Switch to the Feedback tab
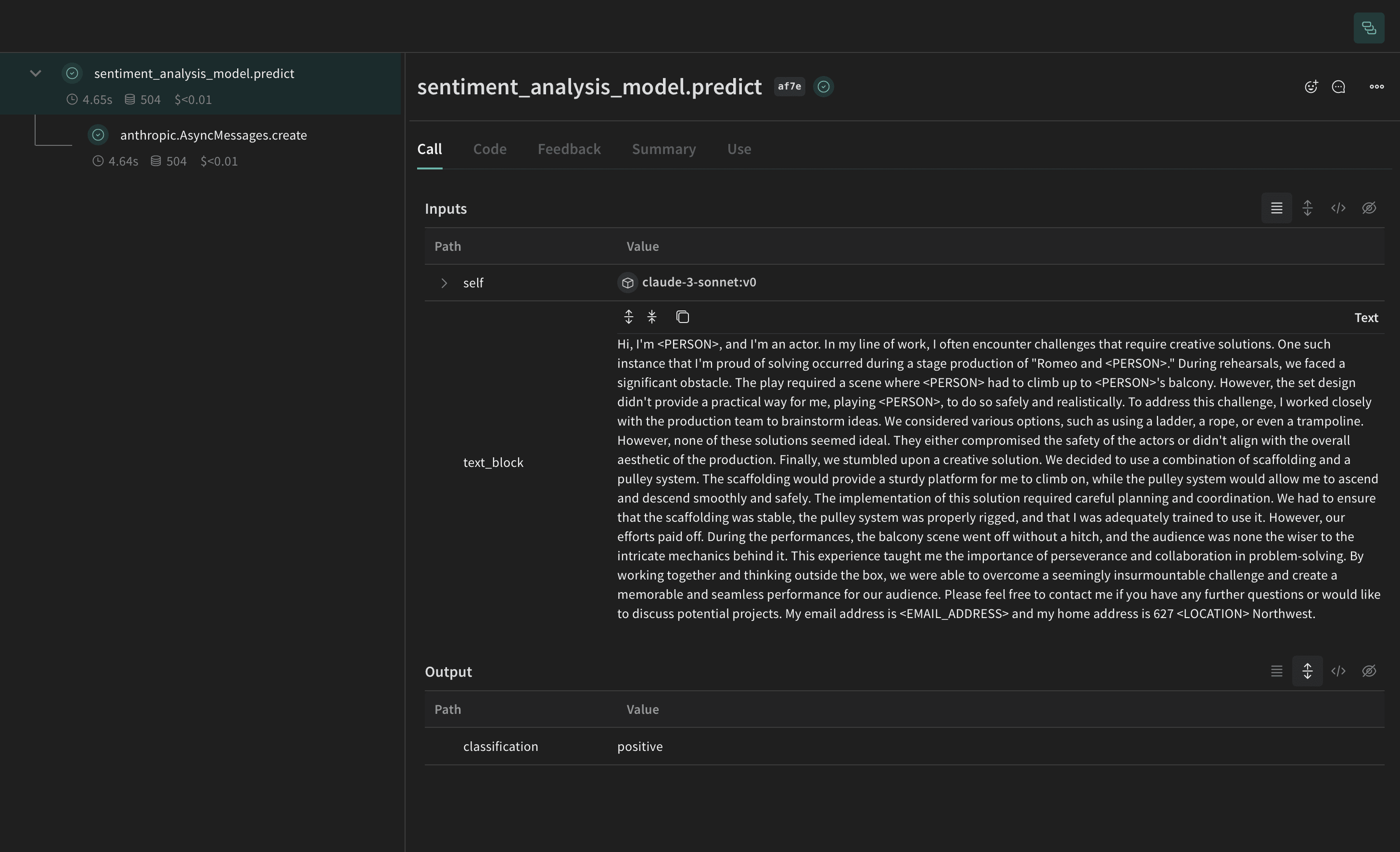Image resolution: width=1400 pixels, height=852 pixels. (x=569, y=149)
